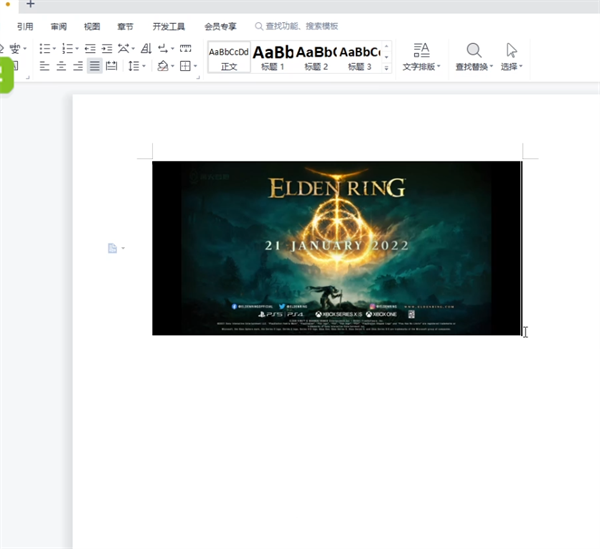
Task: Open the paragraph marks dropdown arrow
Action: click(173, 49)
